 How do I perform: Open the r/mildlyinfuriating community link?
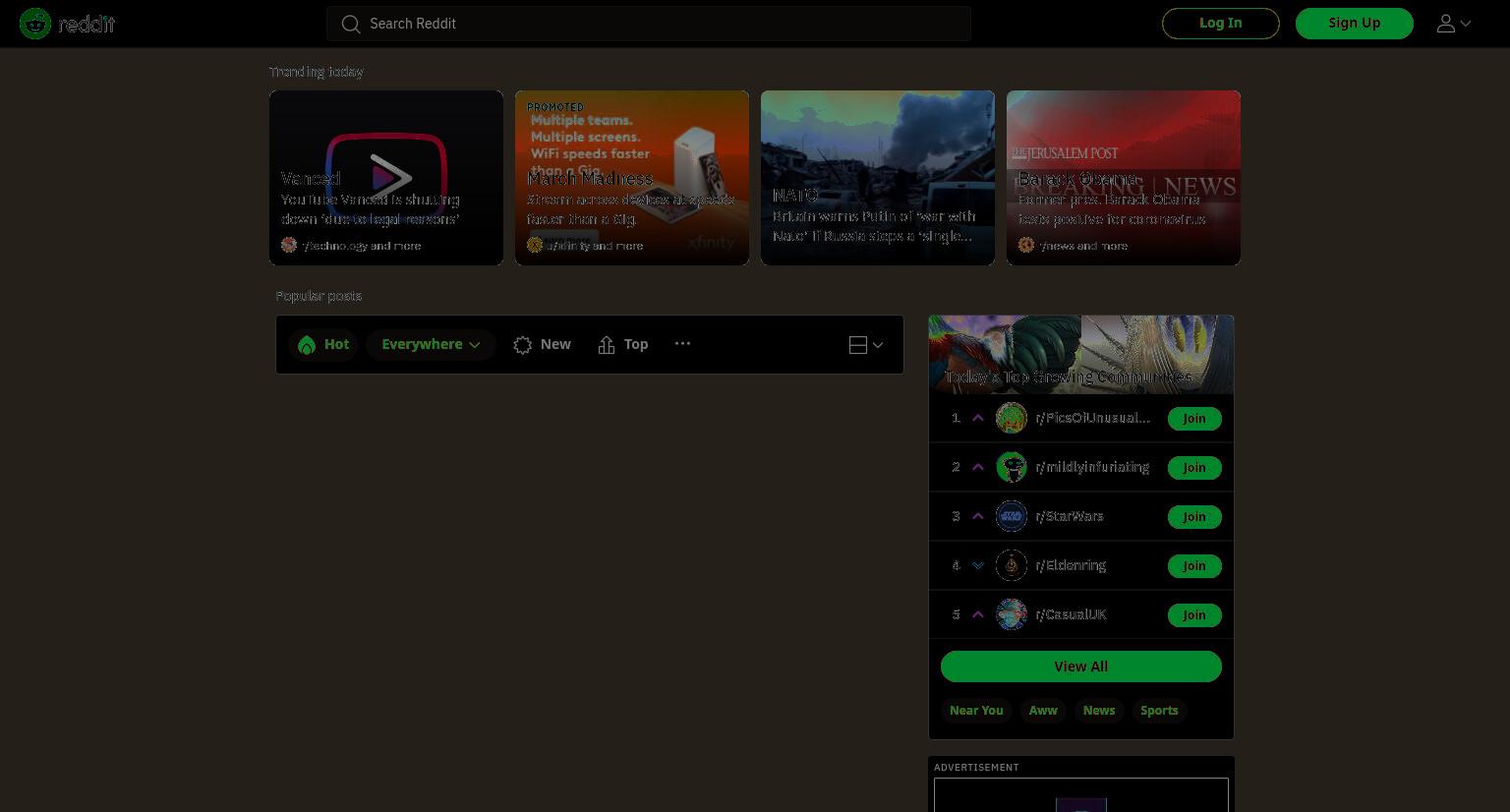coord(1092,467)
